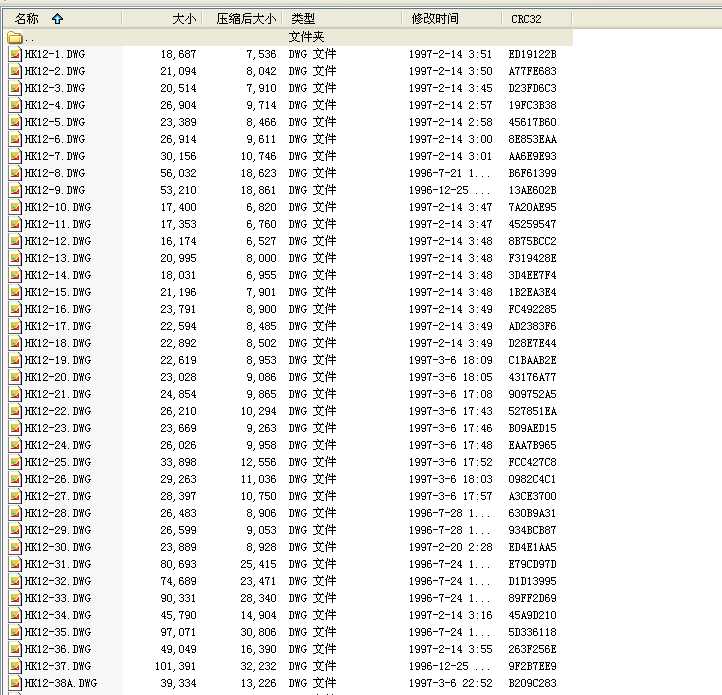Click the HK12-16.DWG file icon
The height and width of the screenshot is (695, 722).
[x=15, y=310]
